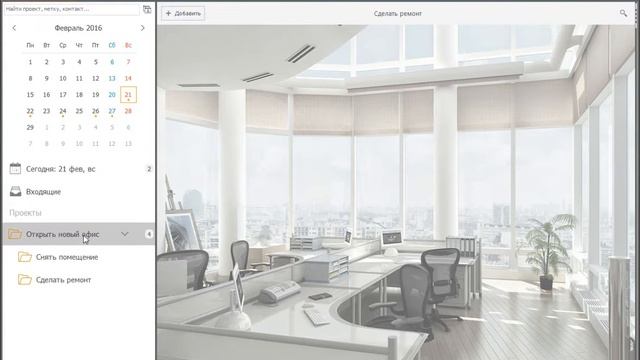The image size is (640, 360).
Task: Click the Сделать ремонт header title
Action: [398, 13]
